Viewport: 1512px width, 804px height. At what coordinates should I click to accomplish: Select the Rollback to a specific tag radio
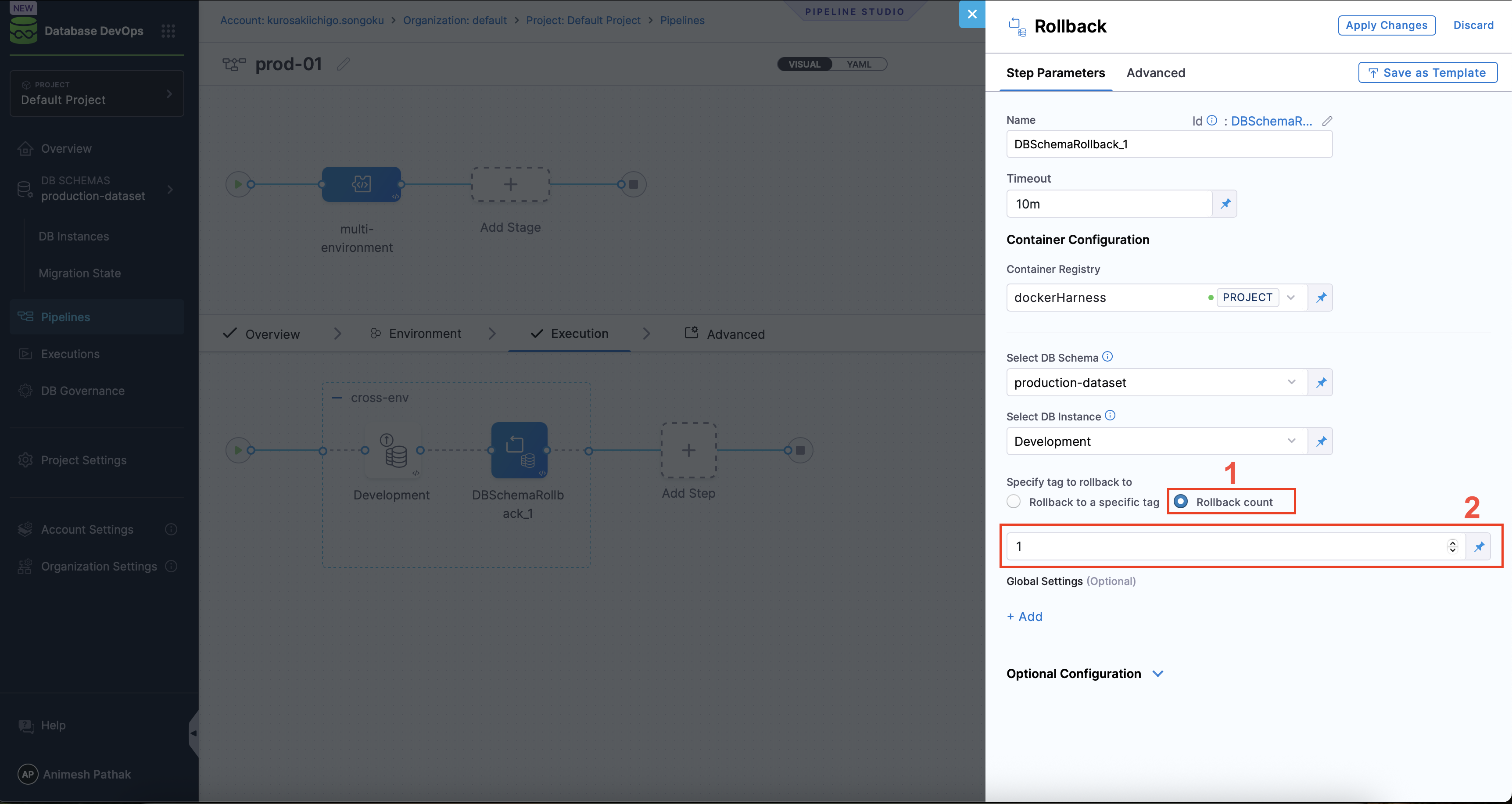click(x=1014, y=502)
